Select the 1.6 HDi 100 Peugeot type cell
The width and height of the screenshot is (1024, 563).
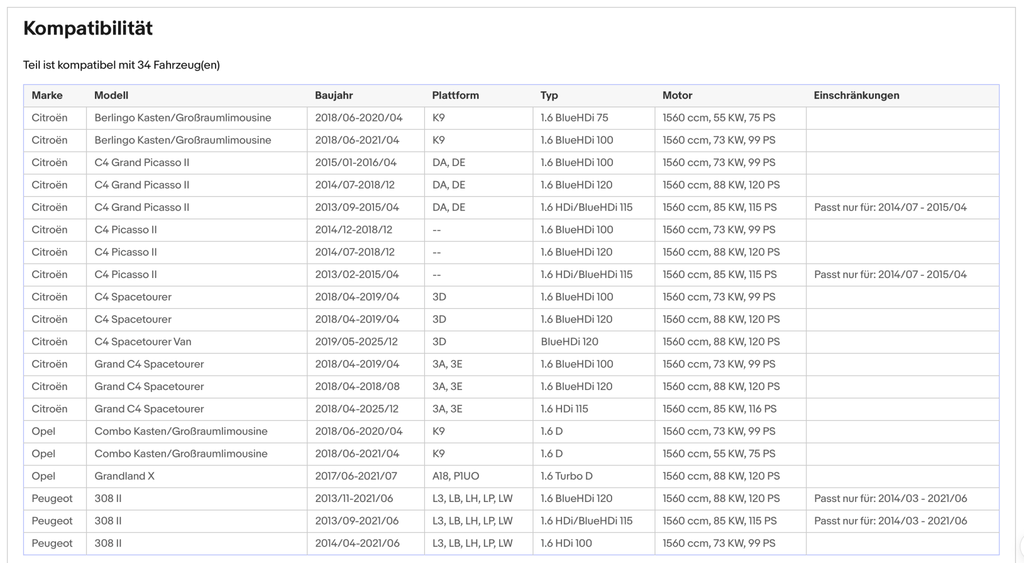(x=594, y=543)
